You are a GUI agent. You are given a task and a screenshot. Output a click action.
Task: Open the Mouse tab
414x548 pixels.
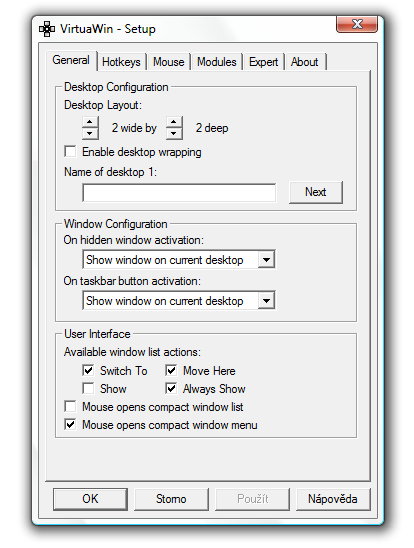169,62
